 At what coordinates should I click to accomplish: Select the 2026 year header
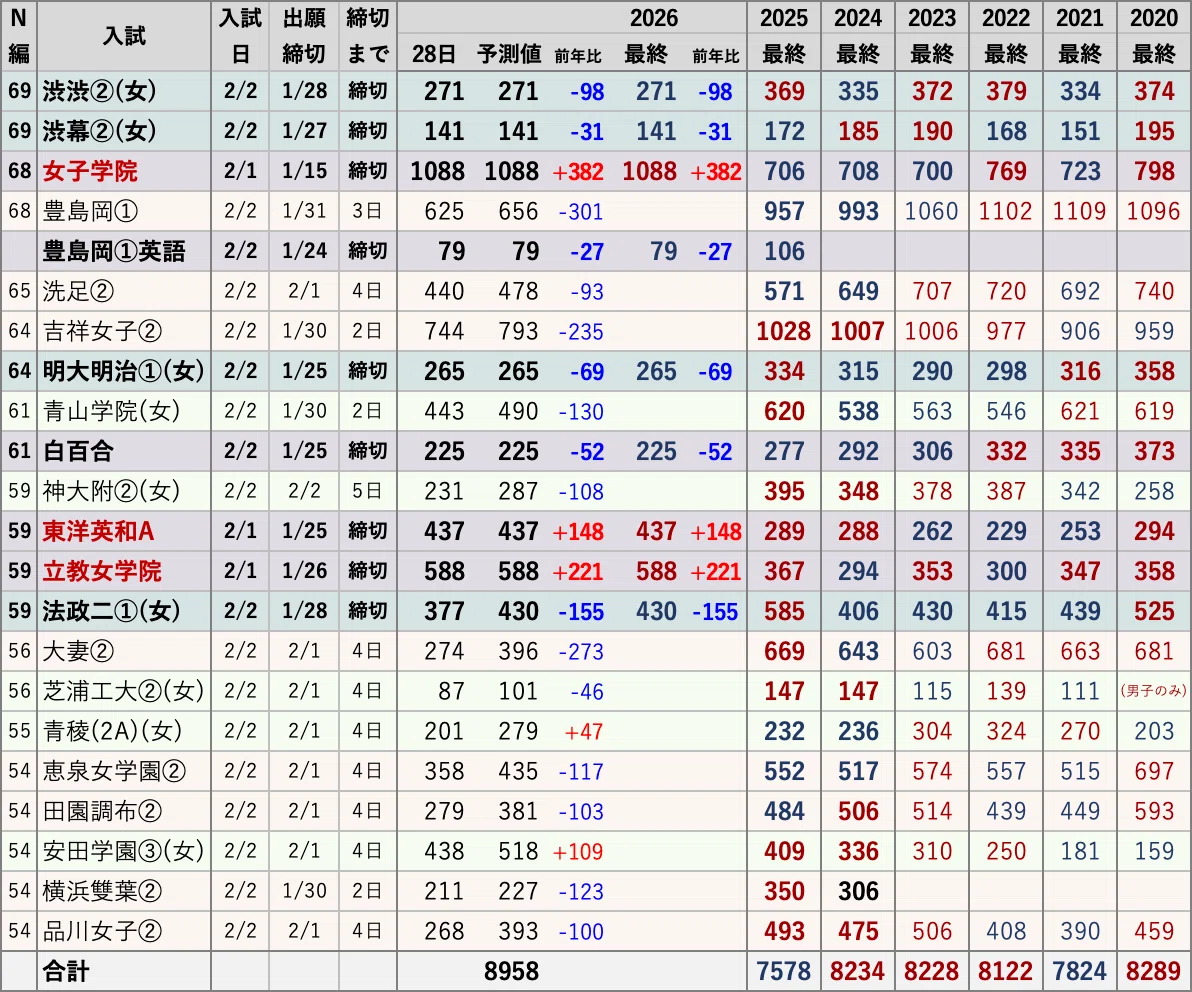pos(654,17)
